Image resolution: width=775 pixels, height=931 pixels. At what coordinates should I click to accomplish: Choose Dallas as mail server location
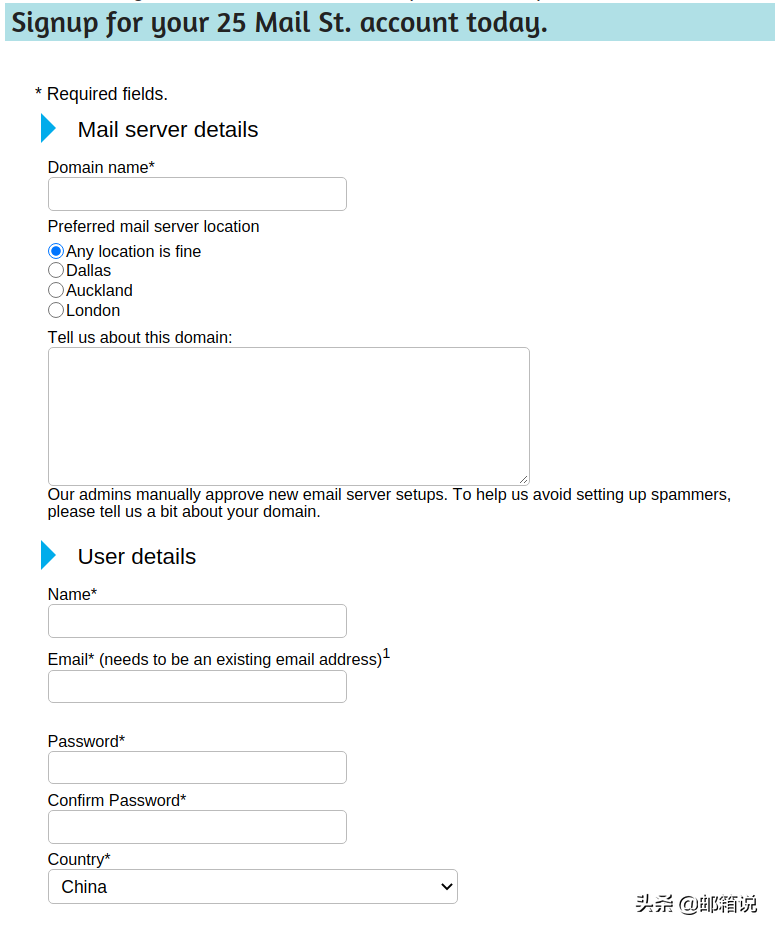[56, 270]
